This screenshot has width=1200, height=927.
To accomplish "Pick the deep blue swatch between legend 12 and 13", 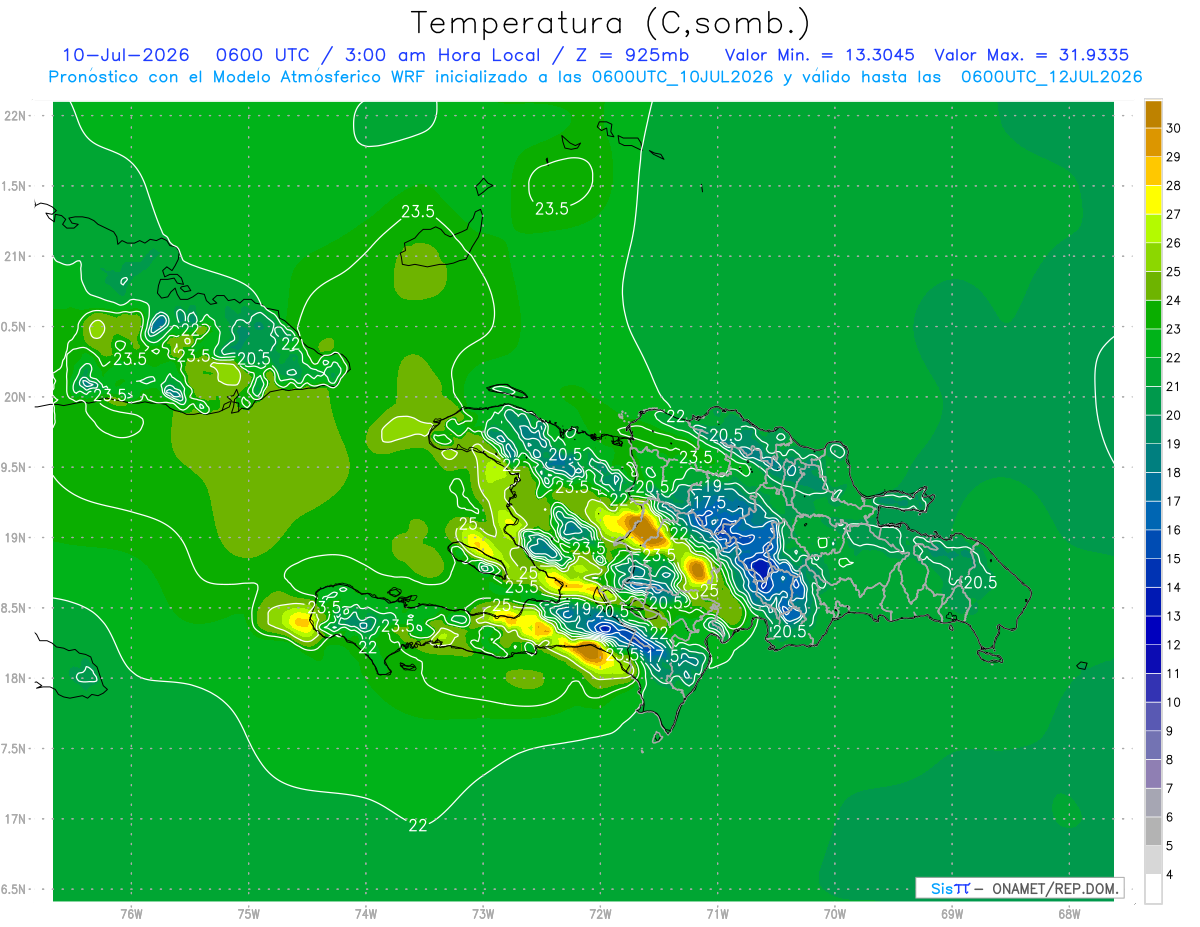I will [x=1153, y=630].
